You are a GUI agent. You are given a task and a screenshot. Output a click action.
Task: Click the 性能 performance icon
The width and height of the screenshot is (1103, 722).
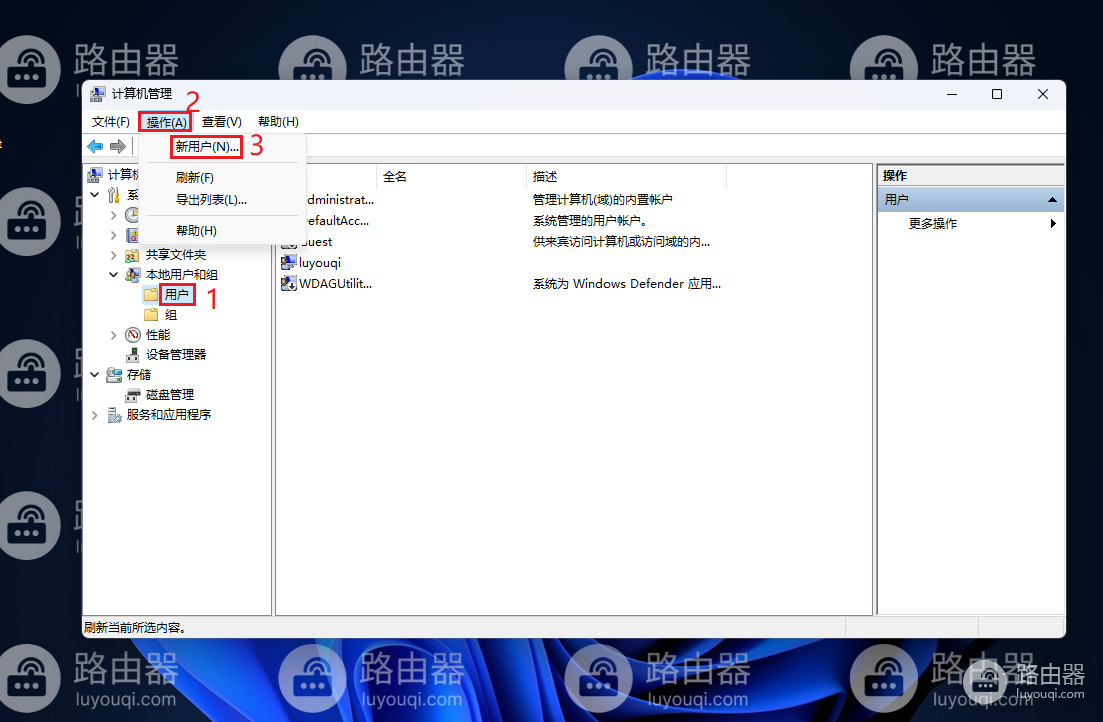[x=132, y=334]
